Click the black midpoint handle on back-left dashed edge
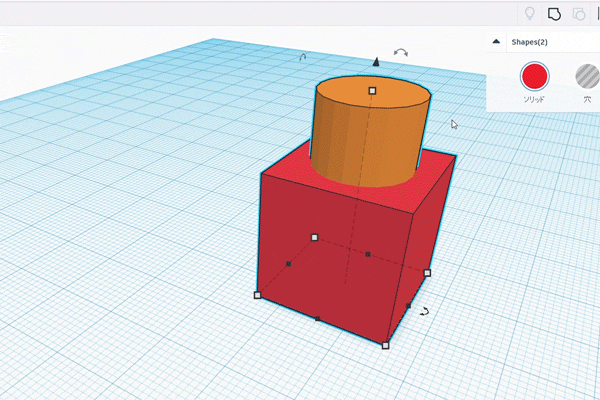 pyautogui.click(x=289, y=264)
